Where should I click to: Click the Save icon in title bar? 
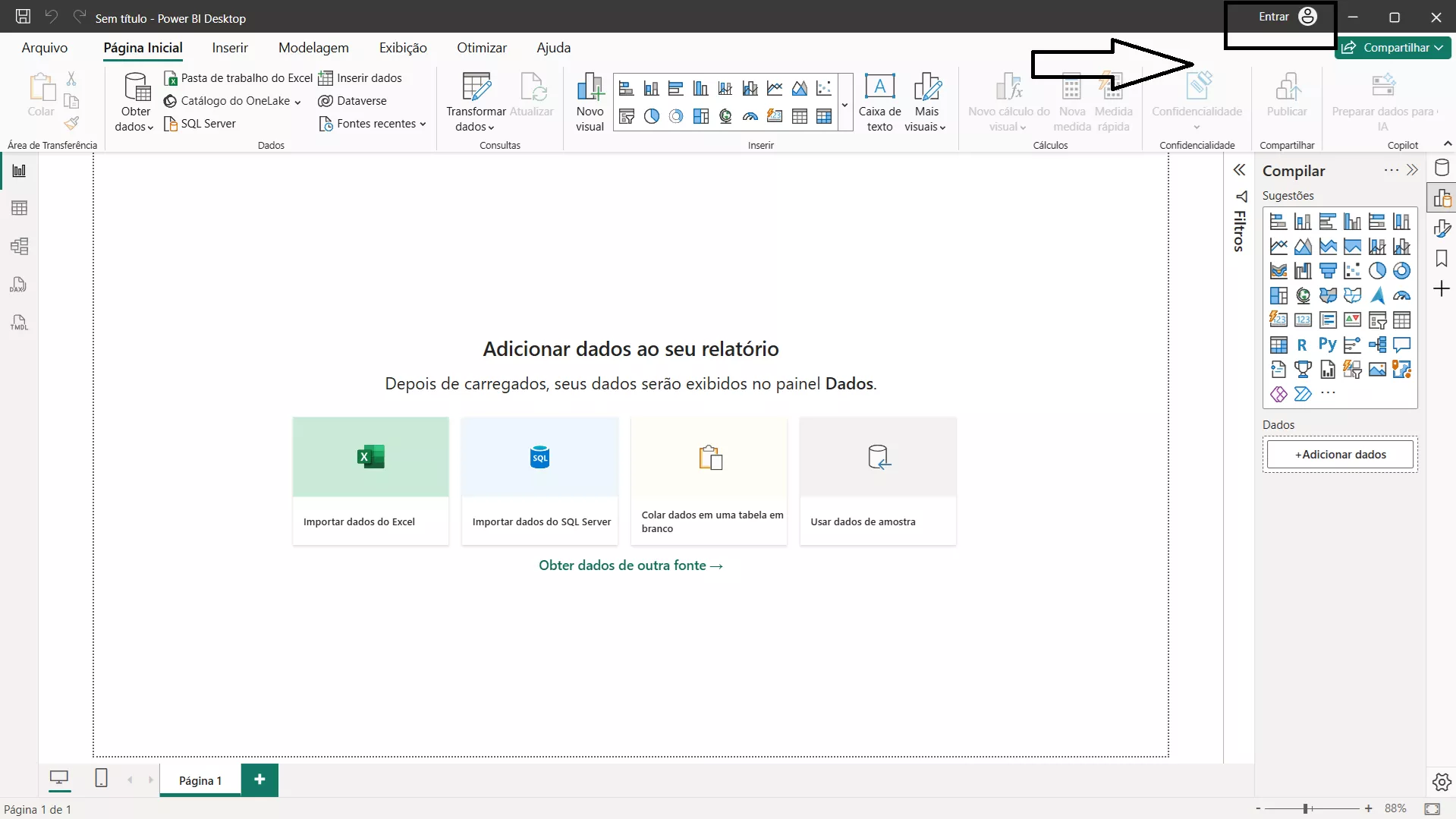(x=23, y=17)
